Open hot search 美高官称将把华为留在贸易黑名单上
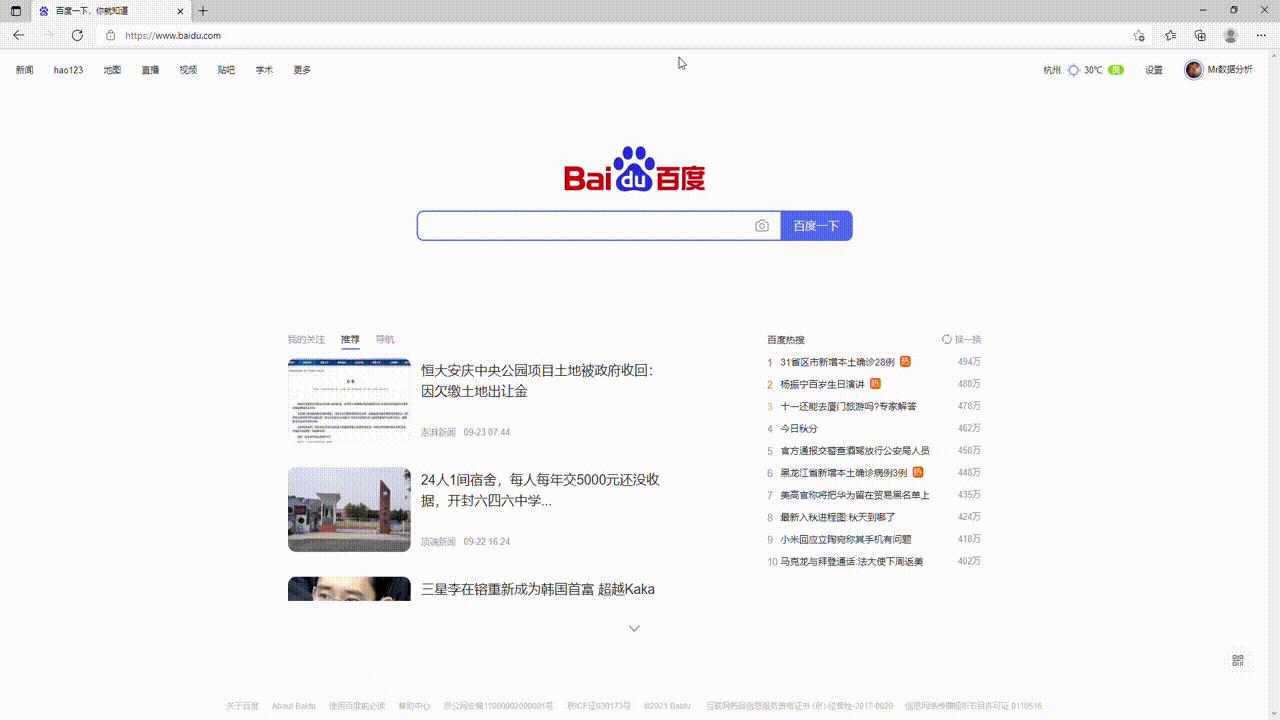 tap(855, 495)
